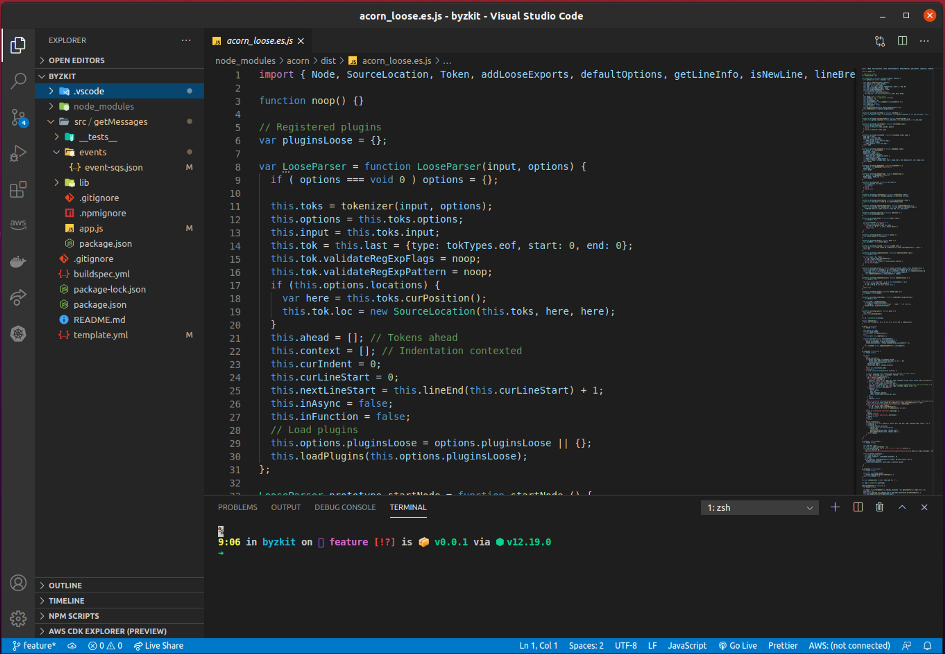Split the editor to the right
Image resolution: width=945 pixels, height=654 pixels.
tap(902, 41)
